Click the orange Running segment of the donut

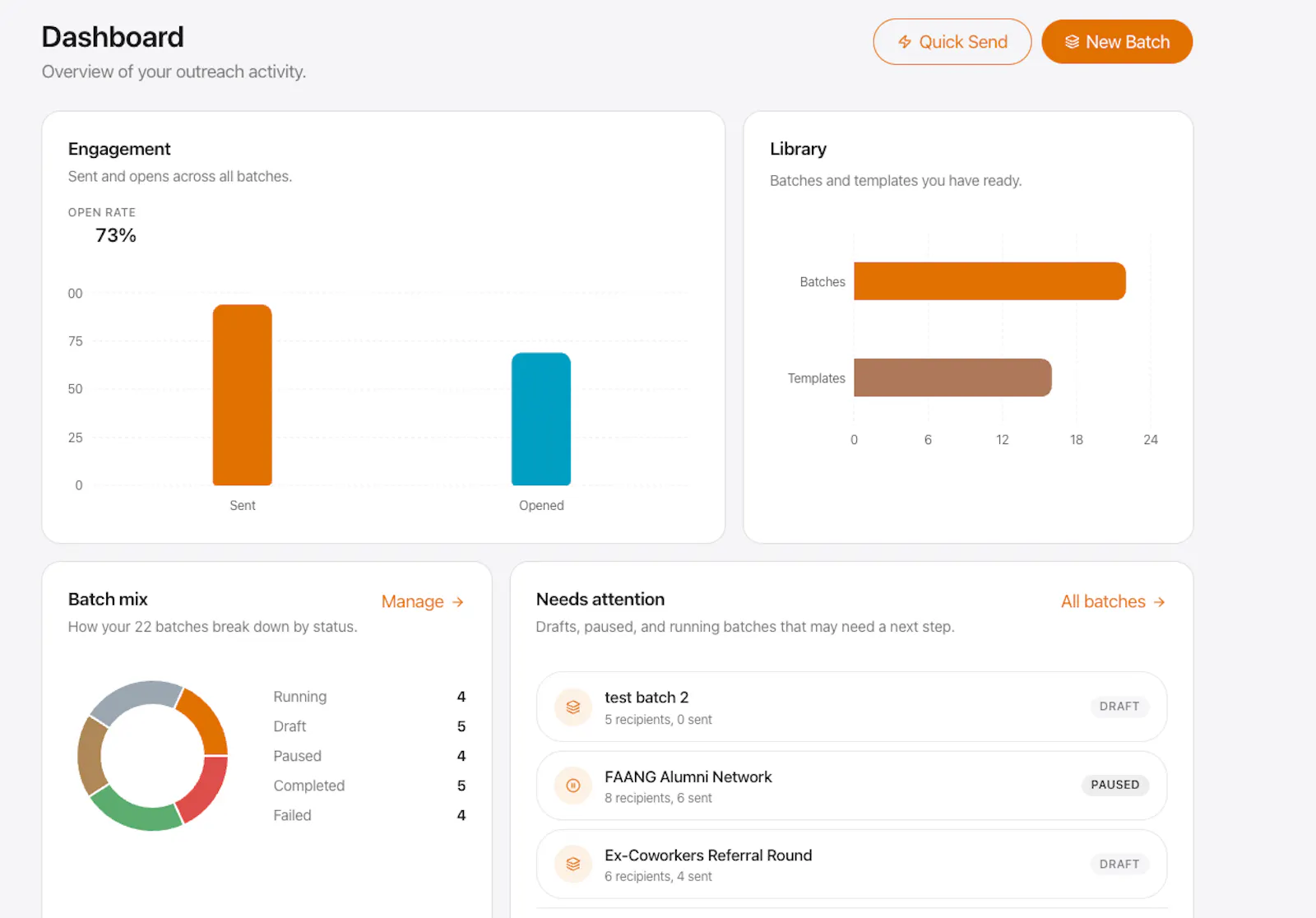pyautogui.click(x=206, y=720)
